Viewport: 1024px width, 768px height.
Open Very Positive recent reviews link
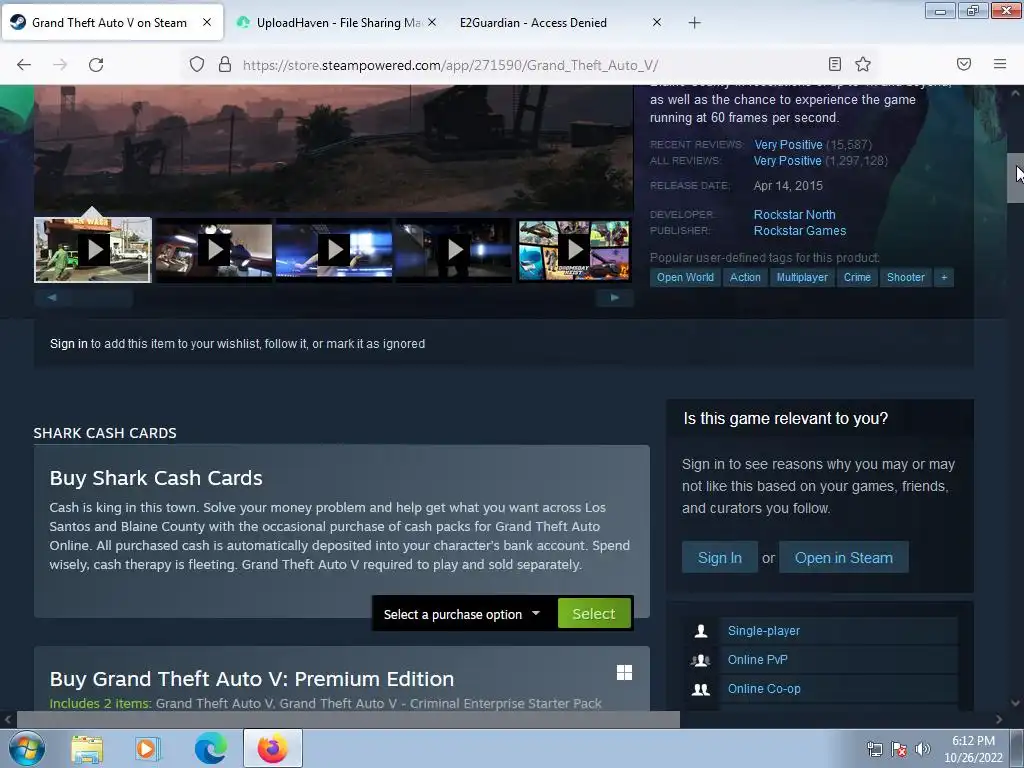click(x=788, y=144)
